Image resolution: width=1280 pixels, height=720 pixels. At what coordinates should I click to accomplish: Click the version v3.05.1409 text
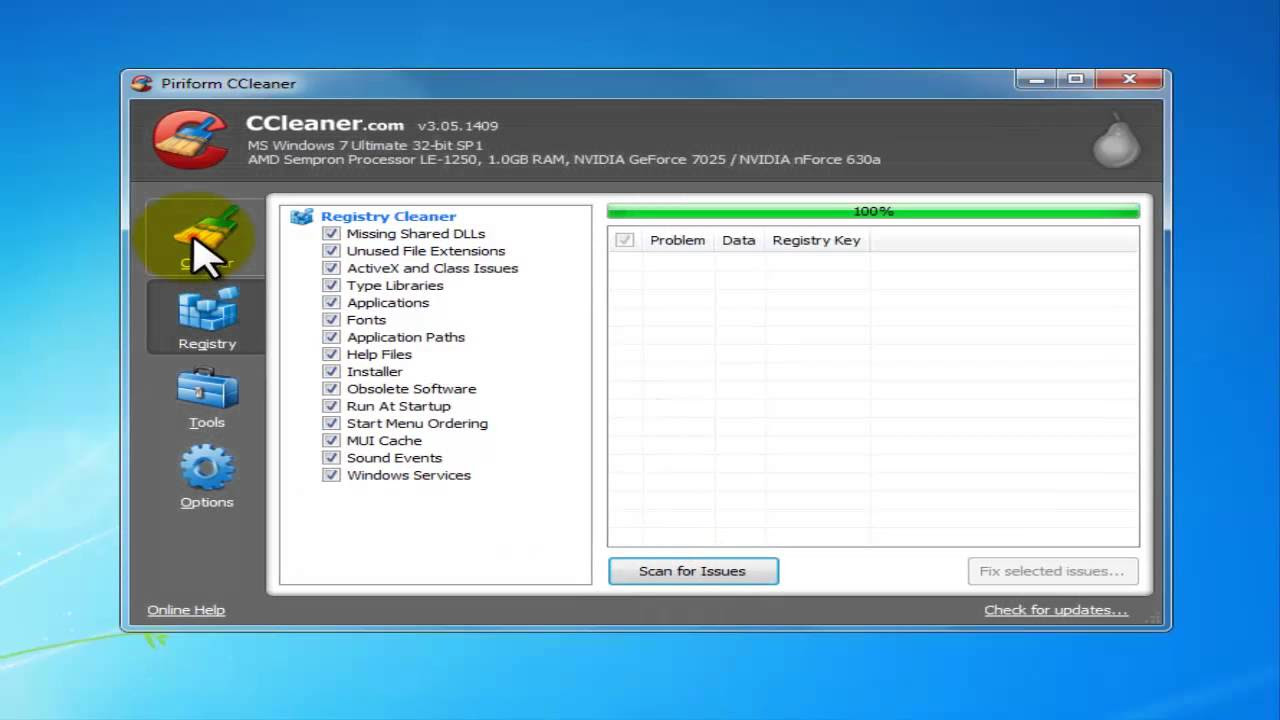(x=458, y=126)
